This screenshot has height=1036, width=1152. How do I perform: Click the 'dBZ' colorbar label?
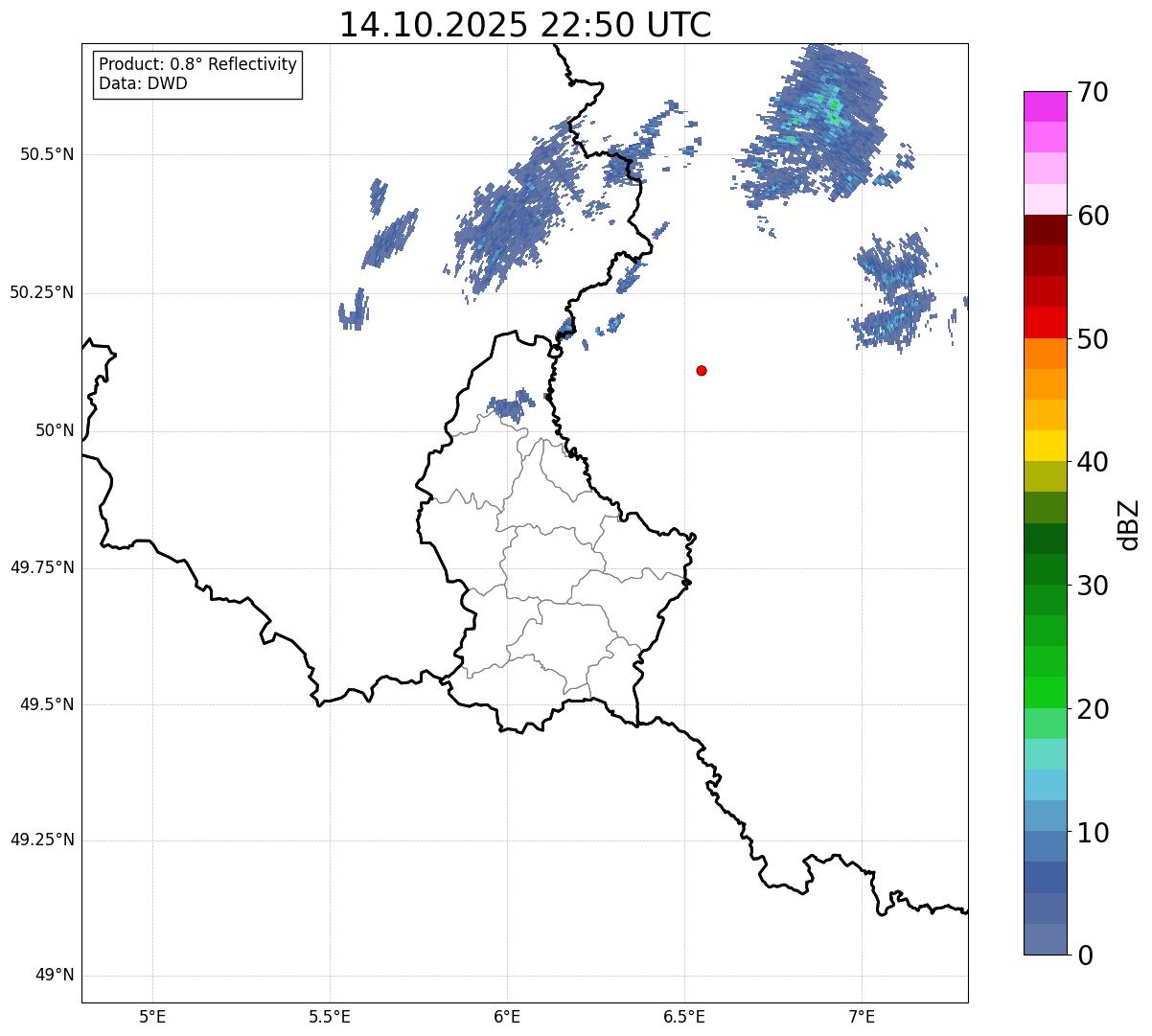click(1128, 523)
